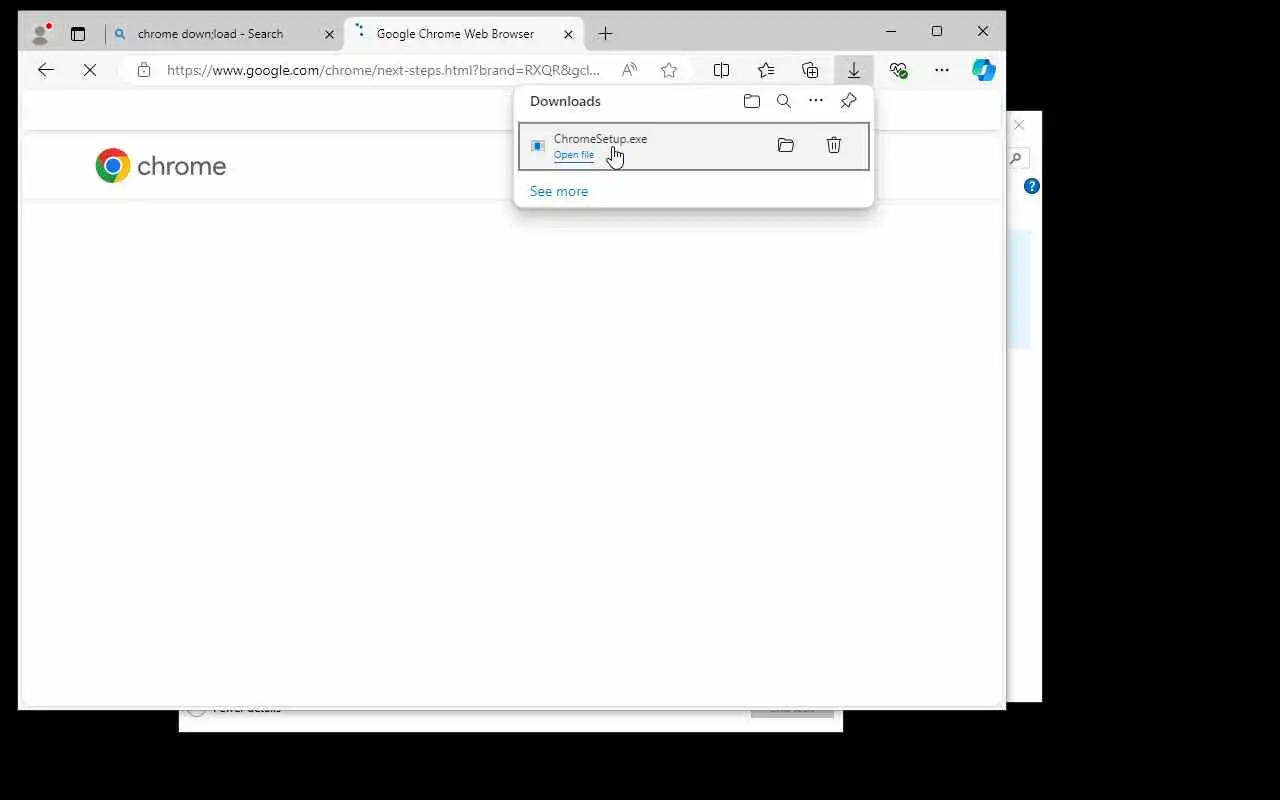
Task: Open Browser essentials heart icon
Action: coord(898,70)
